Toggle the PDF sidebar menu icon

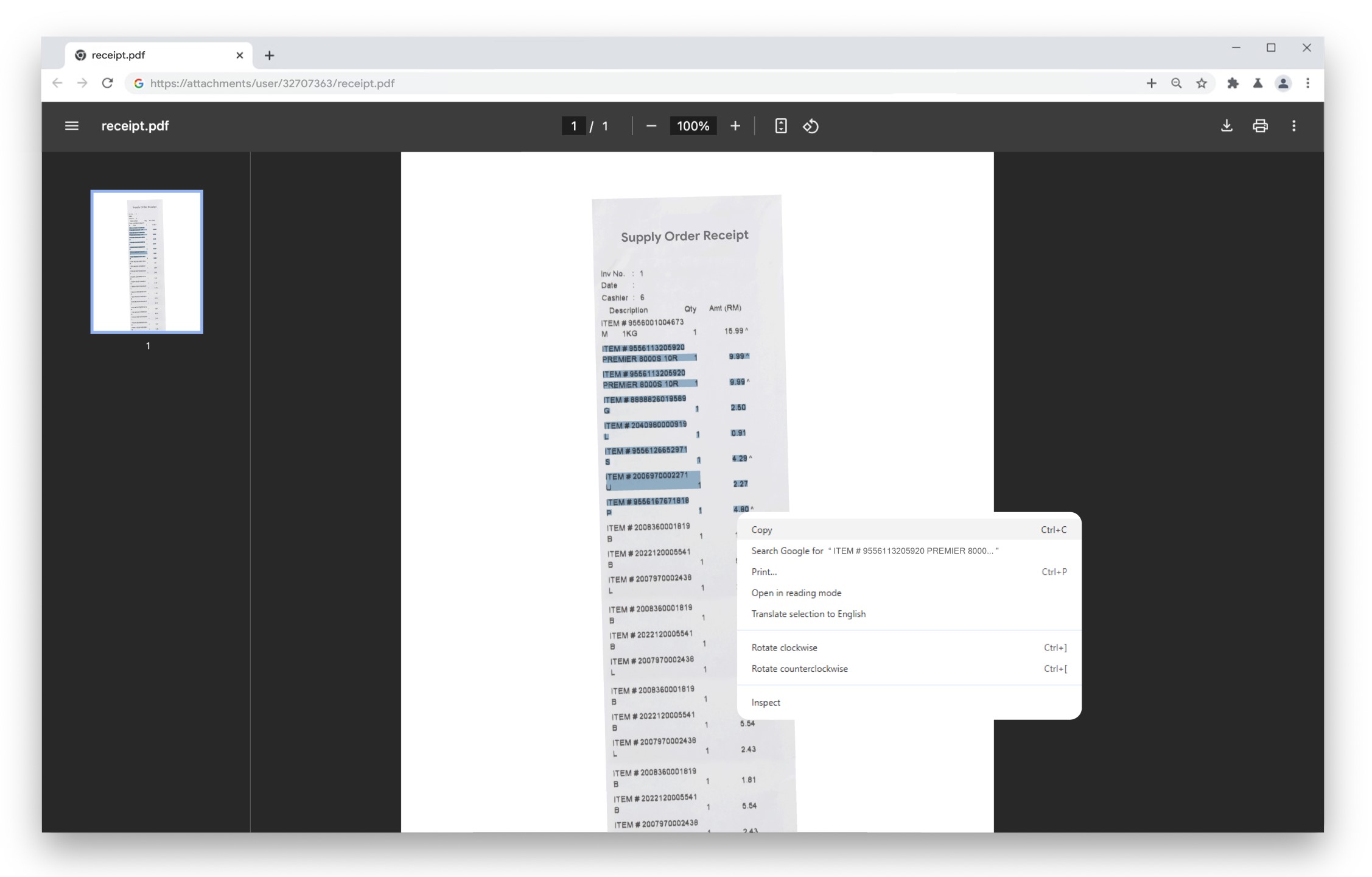pyautogui.click(x=72, y=126)
